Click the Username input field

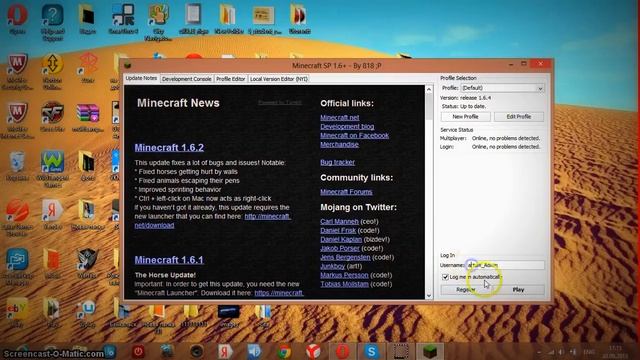[505, 265]
